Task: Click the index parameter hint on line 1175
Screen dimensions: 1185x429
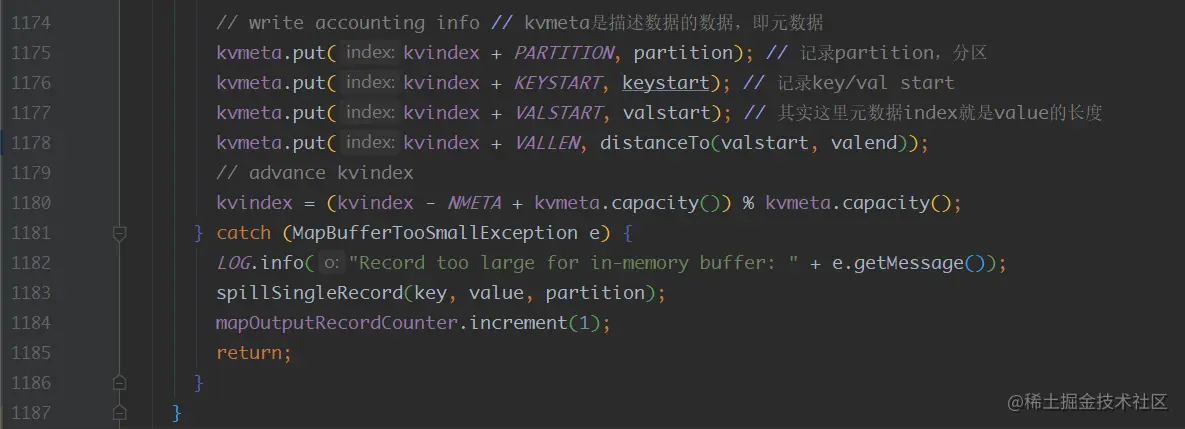Action: click(x=369, y=53)
